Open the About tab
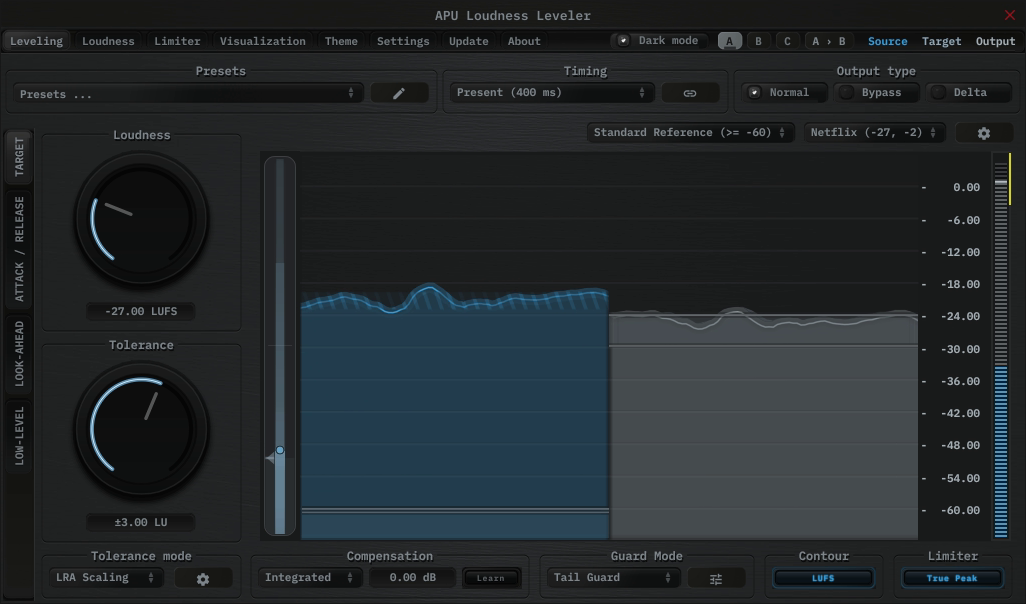Viewport: 1026px width, 604px height. (524, 41)
